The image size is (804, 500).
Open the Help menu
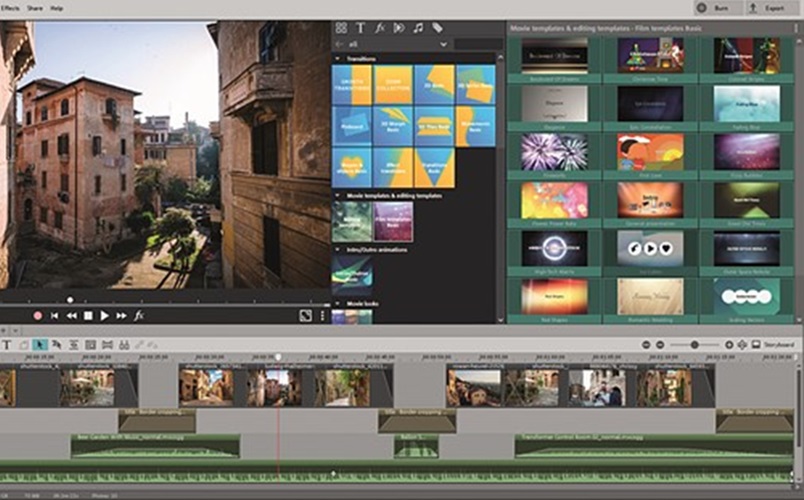pos(56,8)
